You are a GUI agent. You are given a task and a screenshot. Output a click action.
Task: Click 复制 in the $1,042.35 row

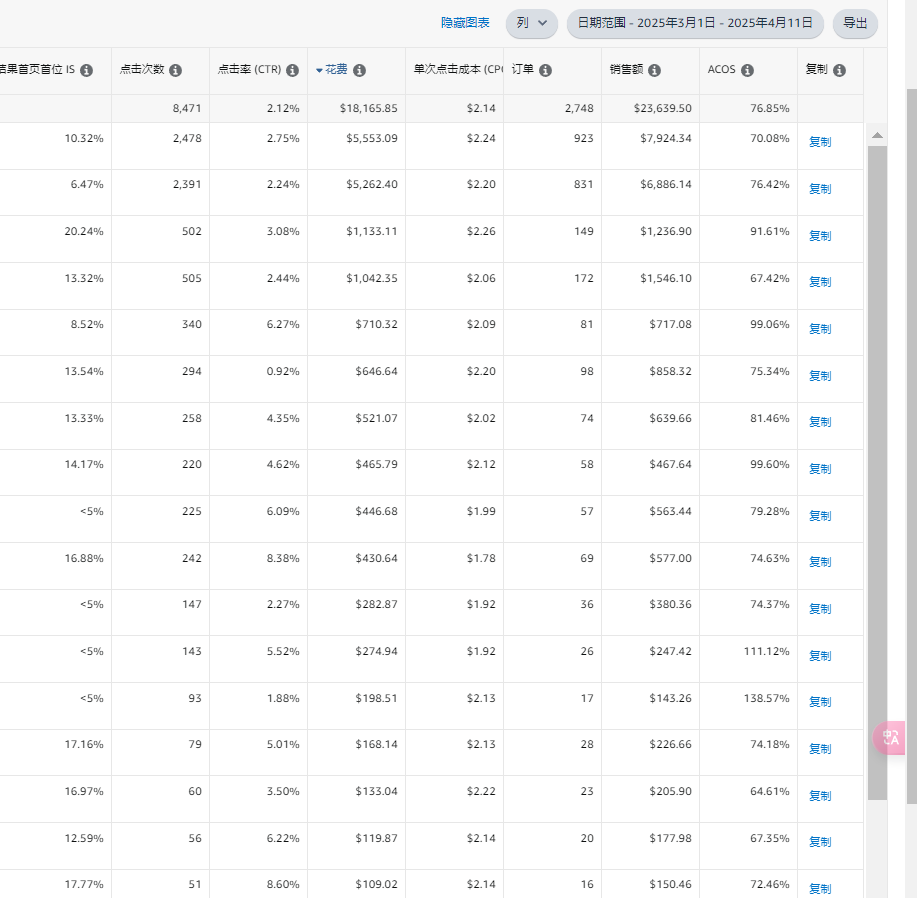[820, 282]
